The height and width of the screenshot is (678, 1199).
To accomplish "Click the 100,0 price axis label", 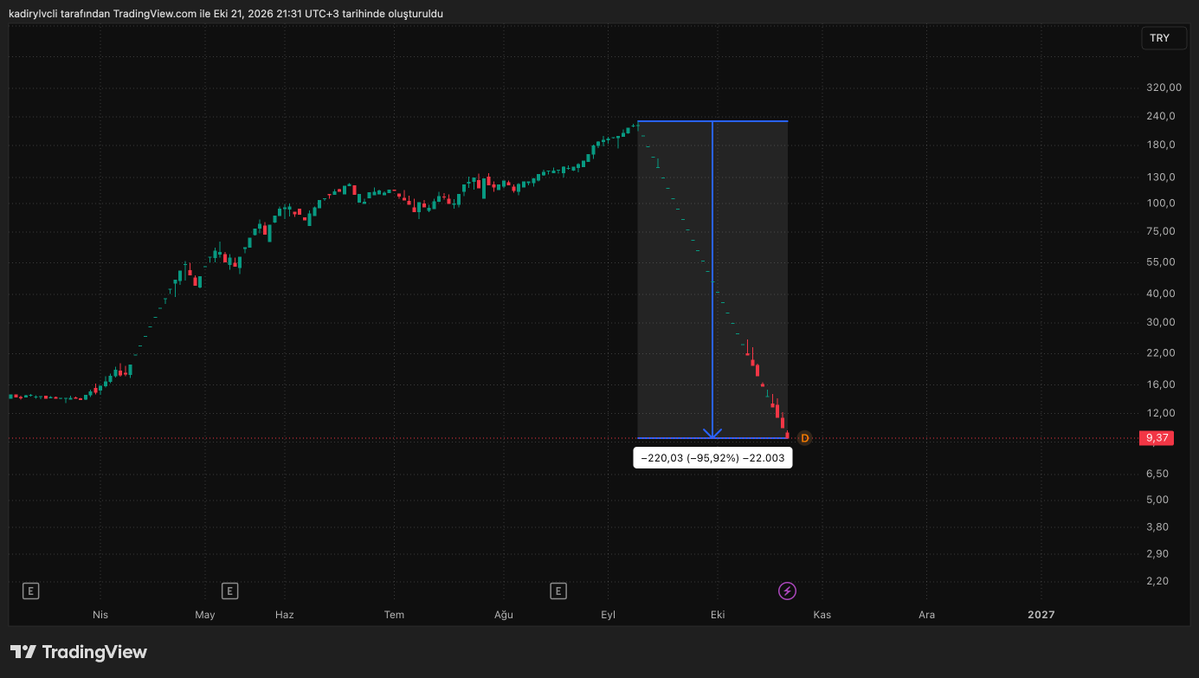I will 1161,203.
